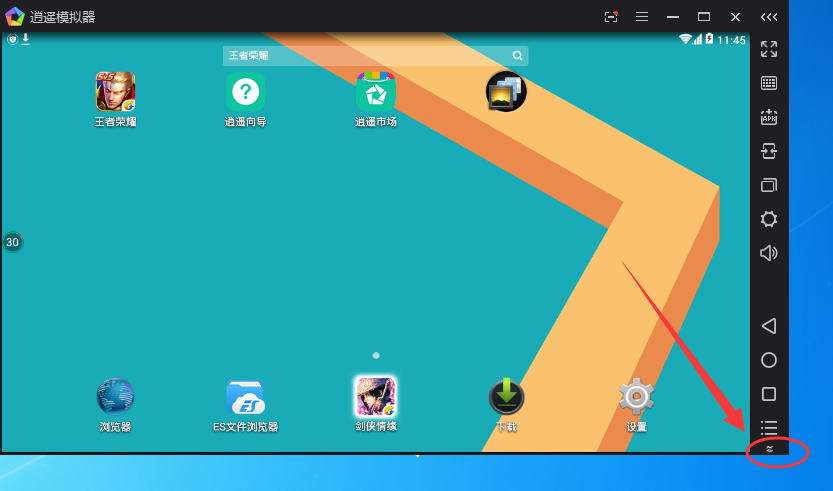The height and width of the screenshot is (491, 833).
Task: Minimize the emulator window
Action: point(673,17)
